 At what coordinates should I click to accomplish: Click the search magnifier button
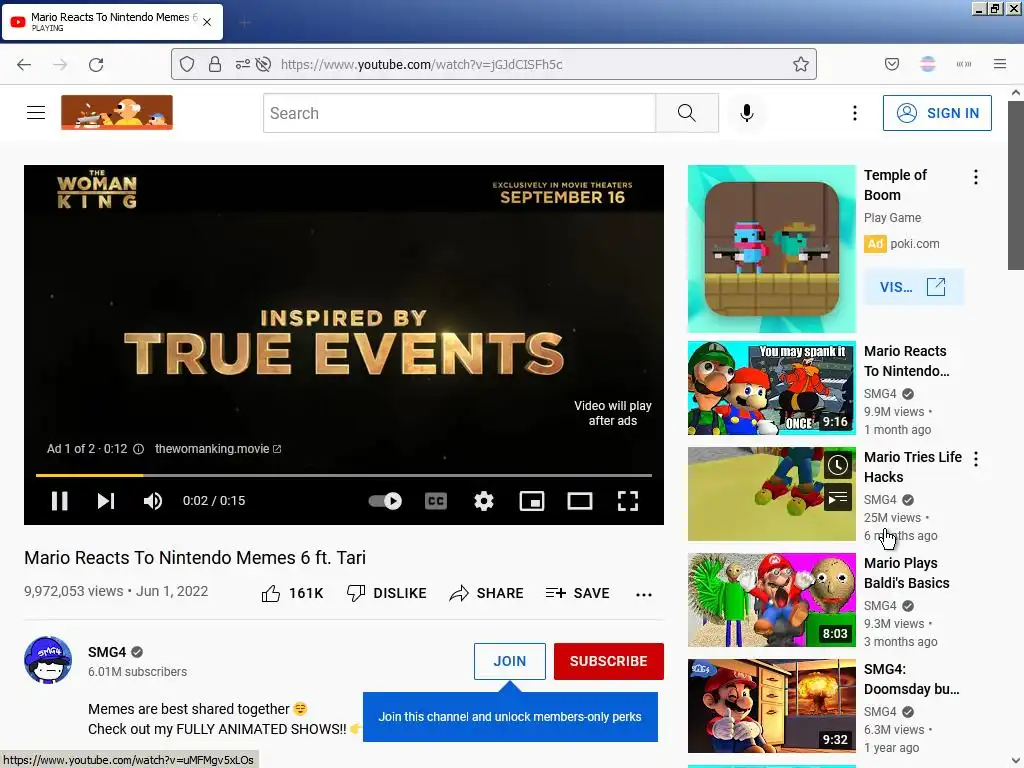(x=687, y=113)
